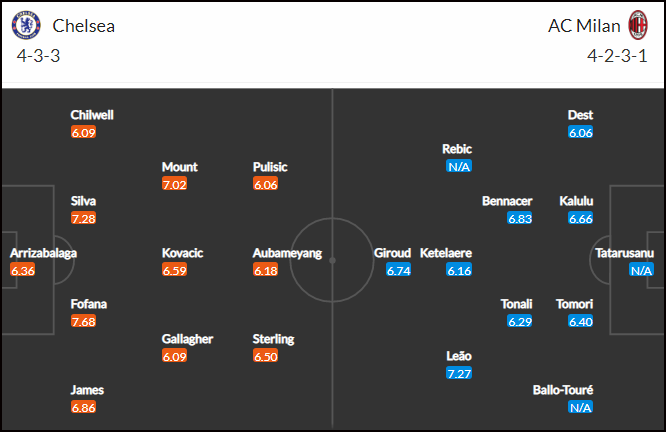Click Rebic's N/A rating badge
666x432 pixels.
pyautogui.click(x=459, y=166)
